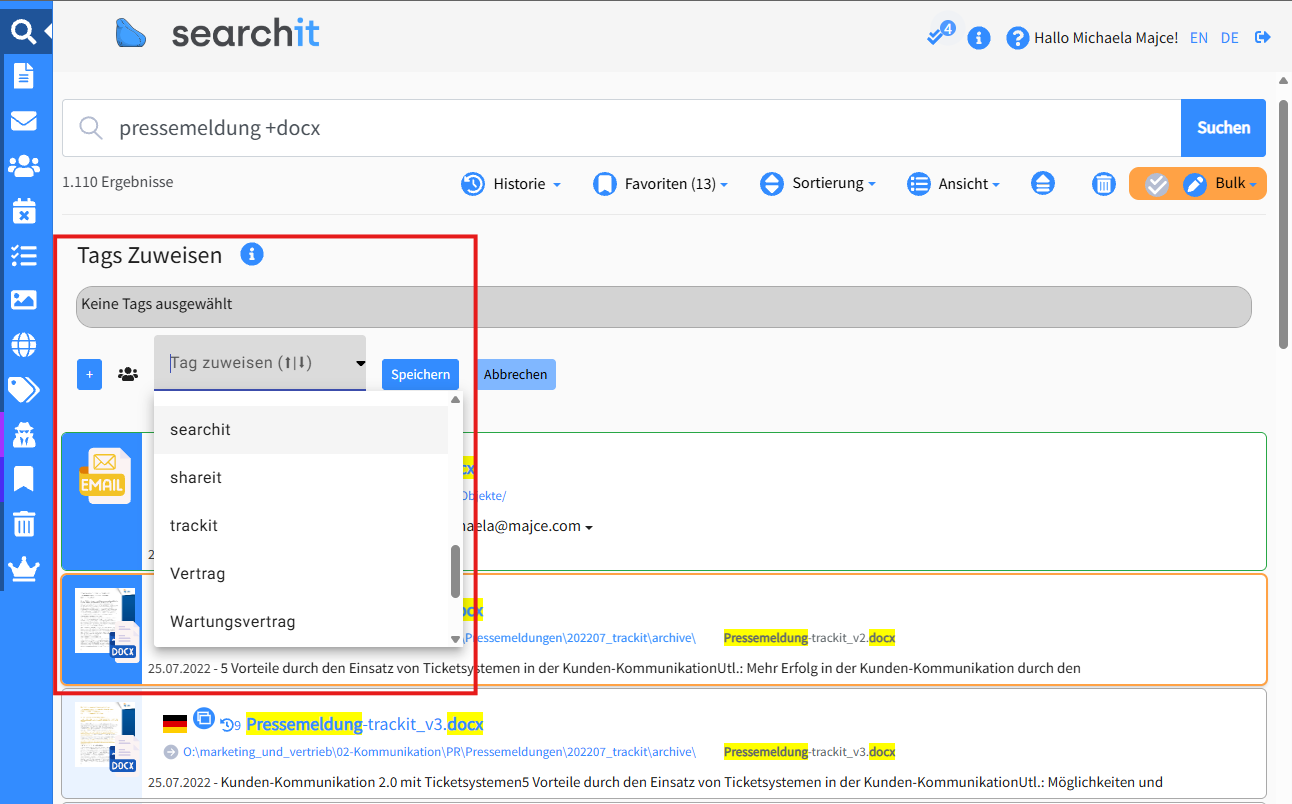Expand the Ansicht dropdown

point(954,184)
